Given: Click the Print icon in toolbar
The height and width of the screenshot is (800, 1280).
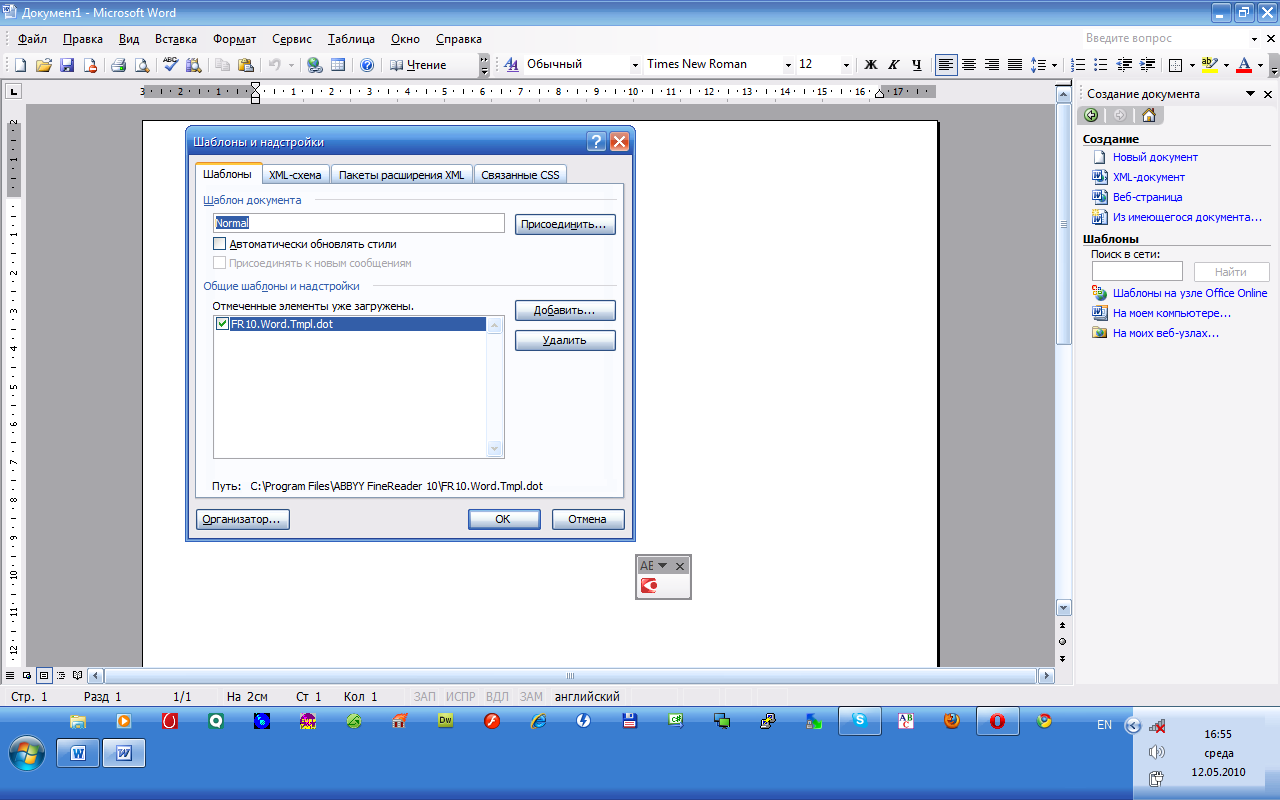Looking at the screenshot, I should pyautogui.click(x=118, y=65).
